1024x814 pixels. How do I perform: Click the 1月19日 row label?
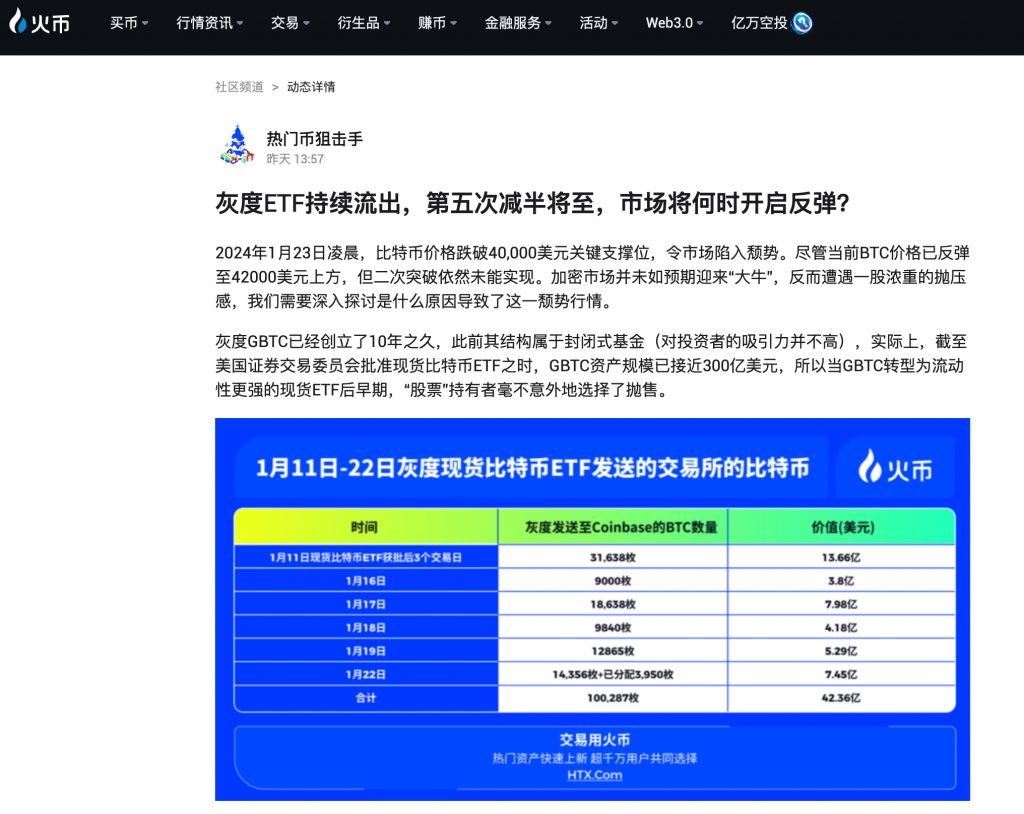(366, 651)
